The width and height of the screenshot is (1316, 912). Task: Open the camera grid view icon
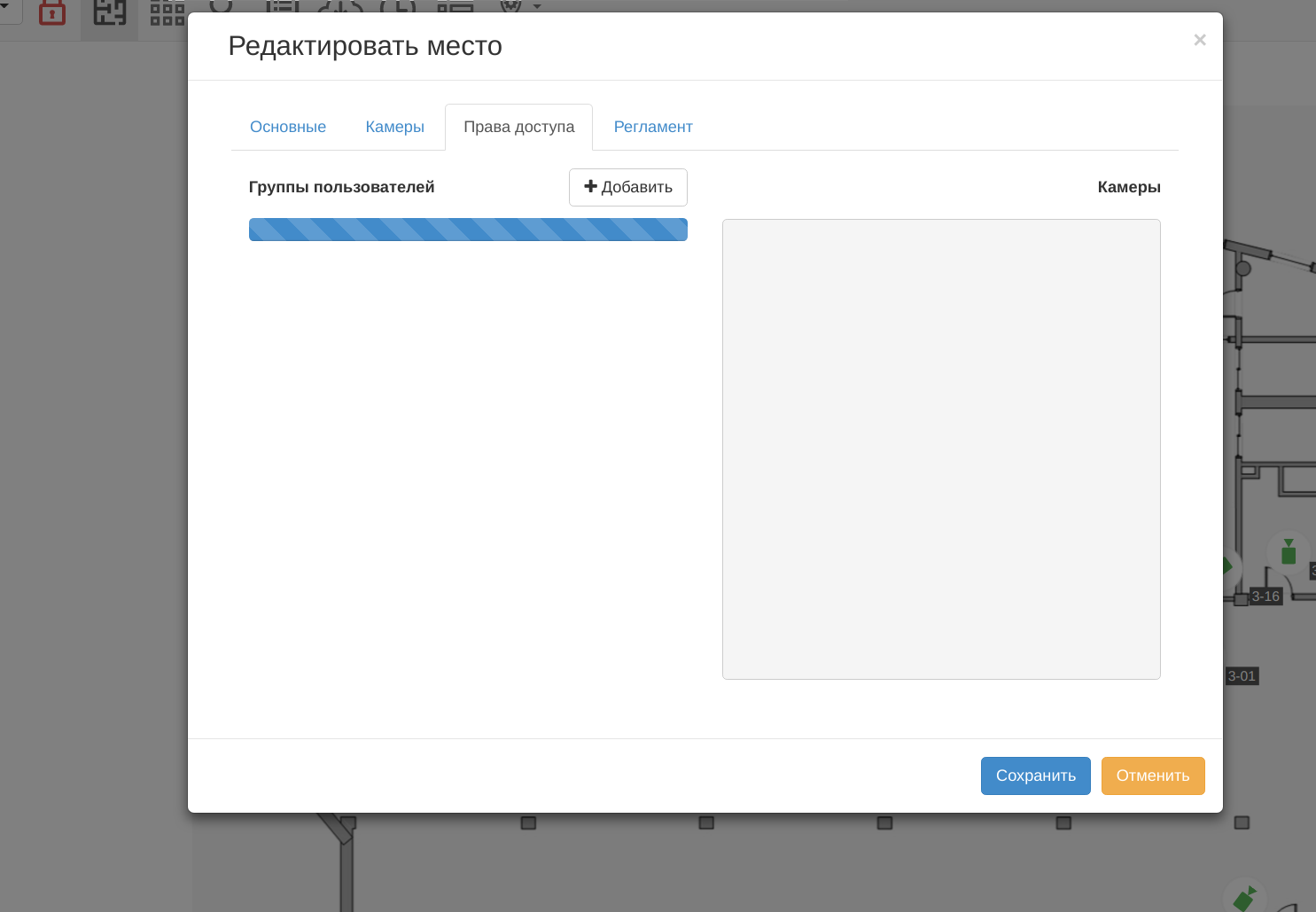(x=167, y=12)
